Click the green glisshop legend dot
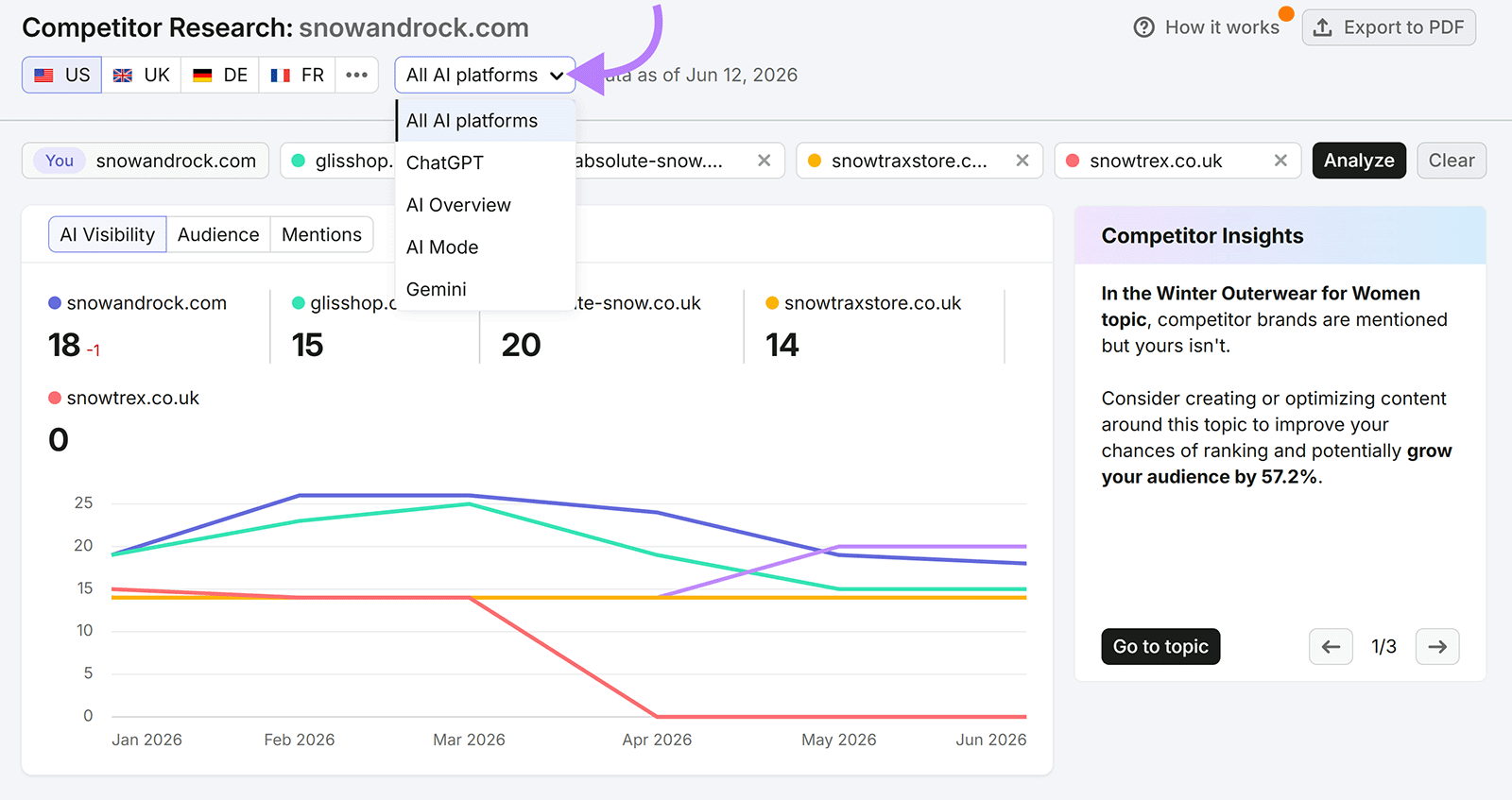Screen dimensions: 1512x800 pos(299,303)
